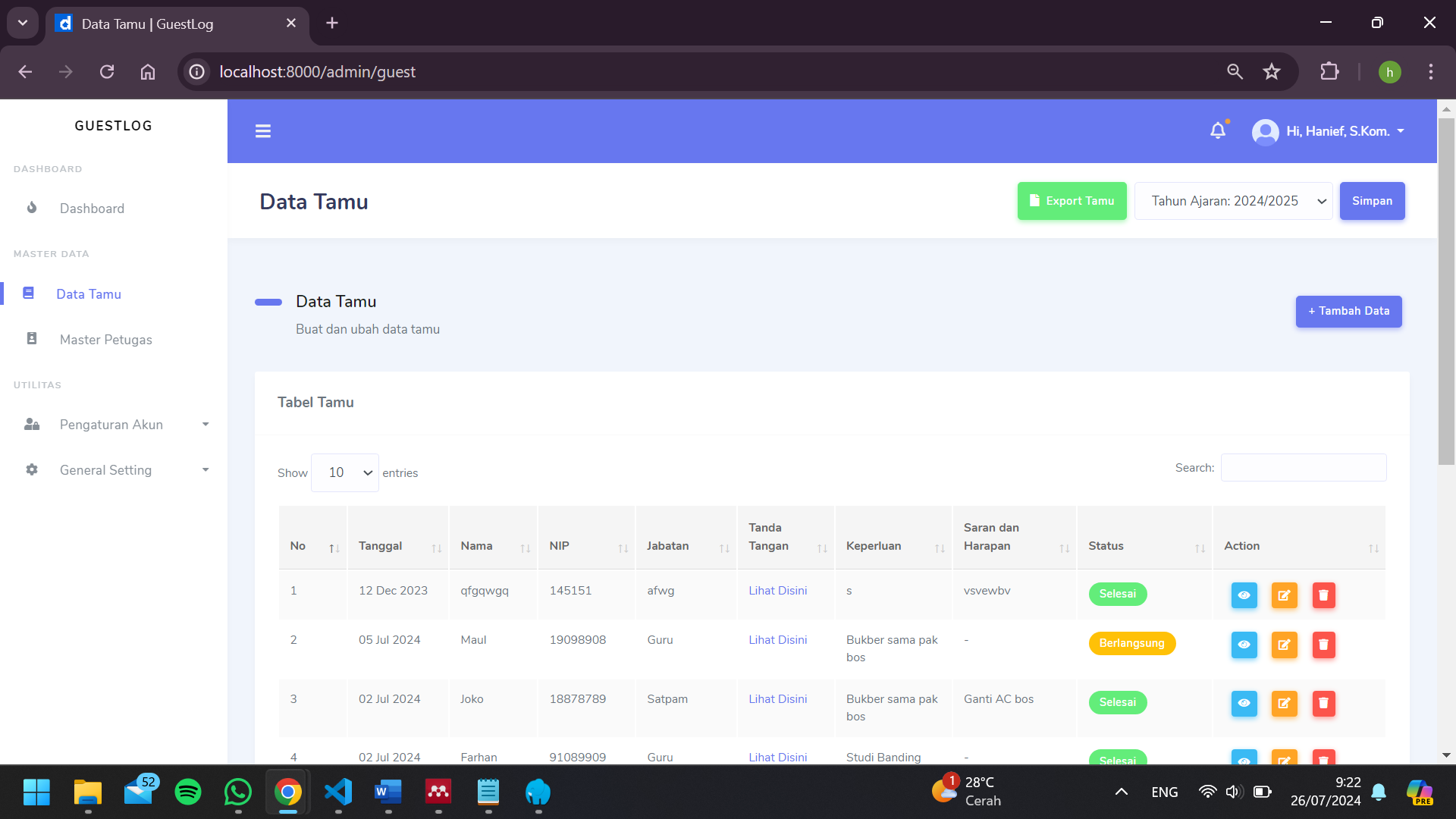View Joko guest details eye button
Viewport: 1456px width, 819px height.
pyautogui.click(x=1244, y=703)
